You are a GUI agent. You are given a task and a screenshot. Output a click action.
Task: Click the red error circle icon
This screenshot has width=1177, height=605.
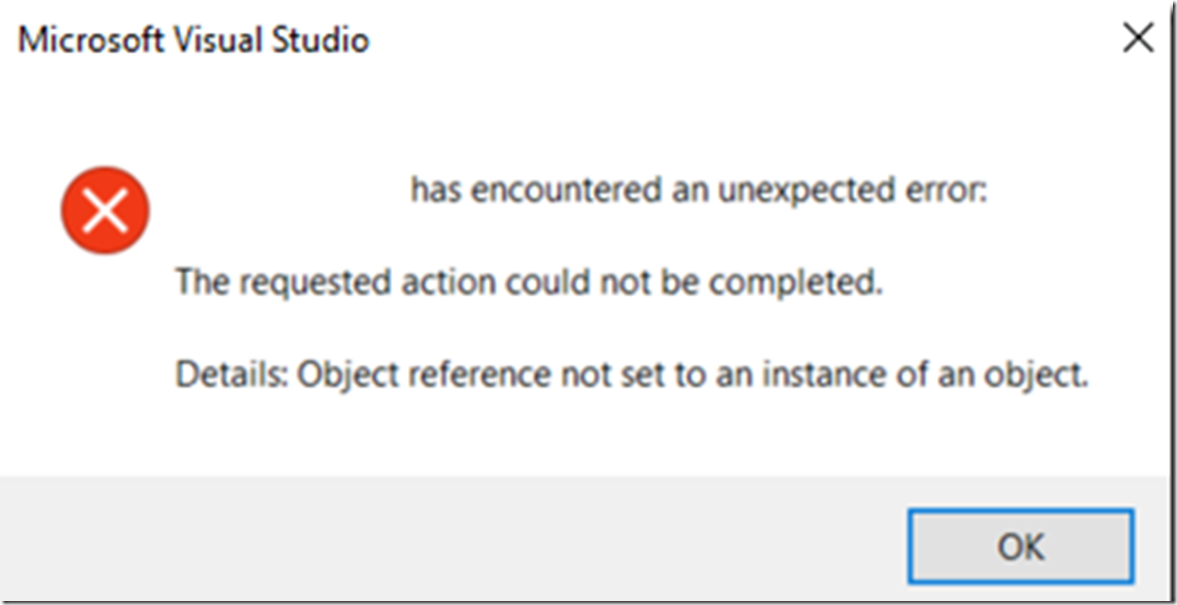105,210
